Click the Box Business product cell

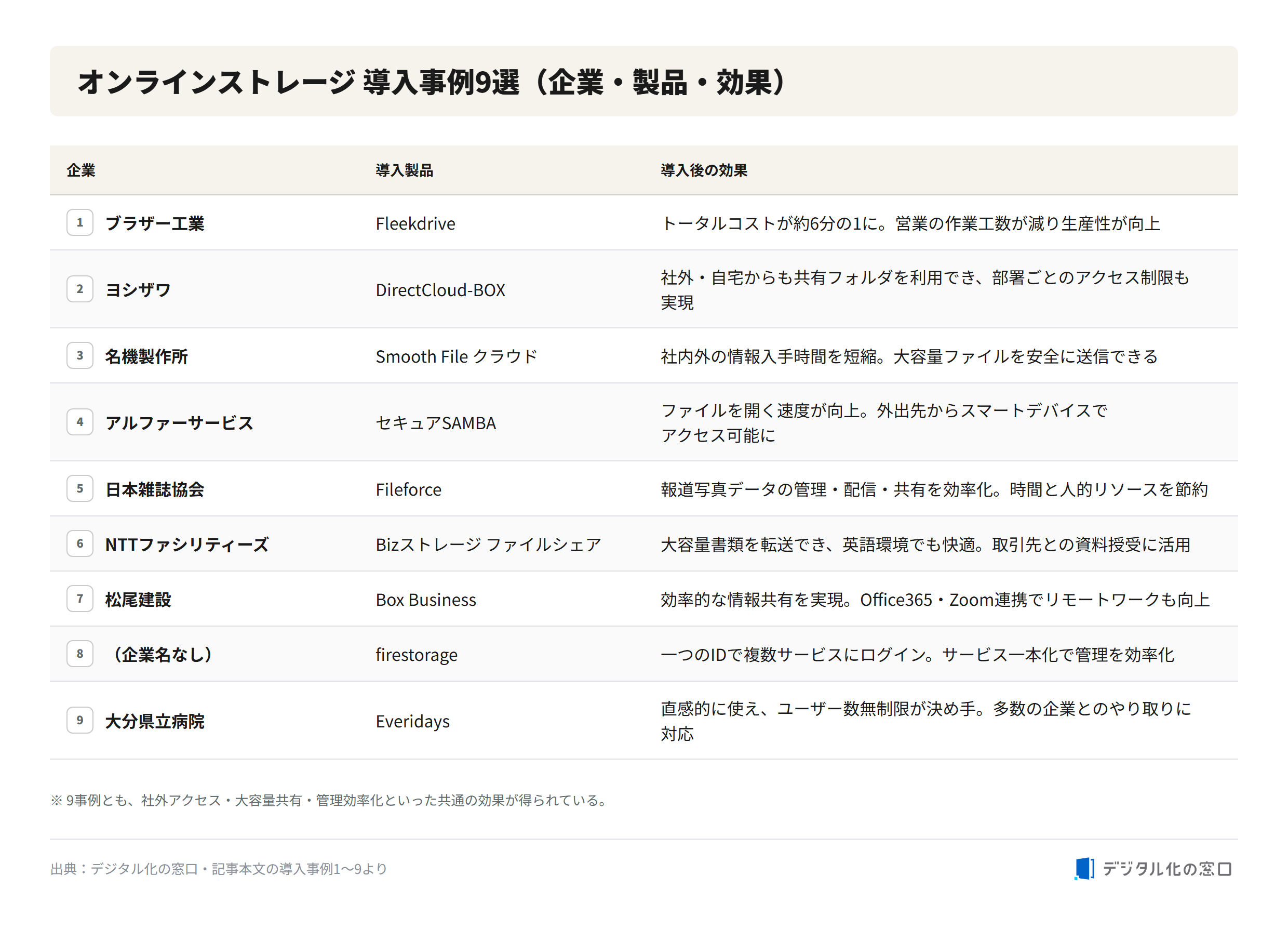tap(426, 600)
